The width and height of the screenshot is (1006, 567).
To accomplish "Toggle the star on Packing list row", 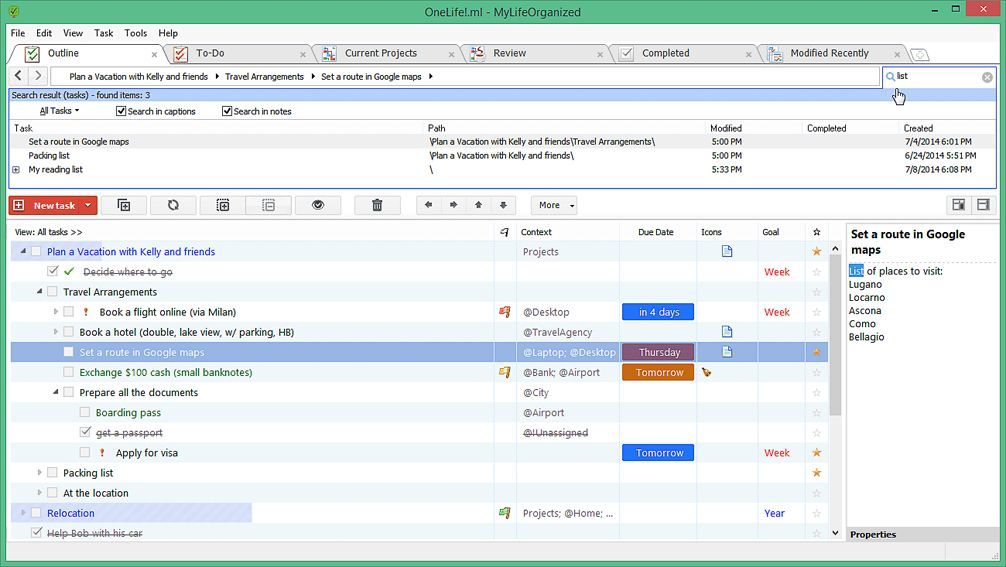I will [x=817, y=473].
